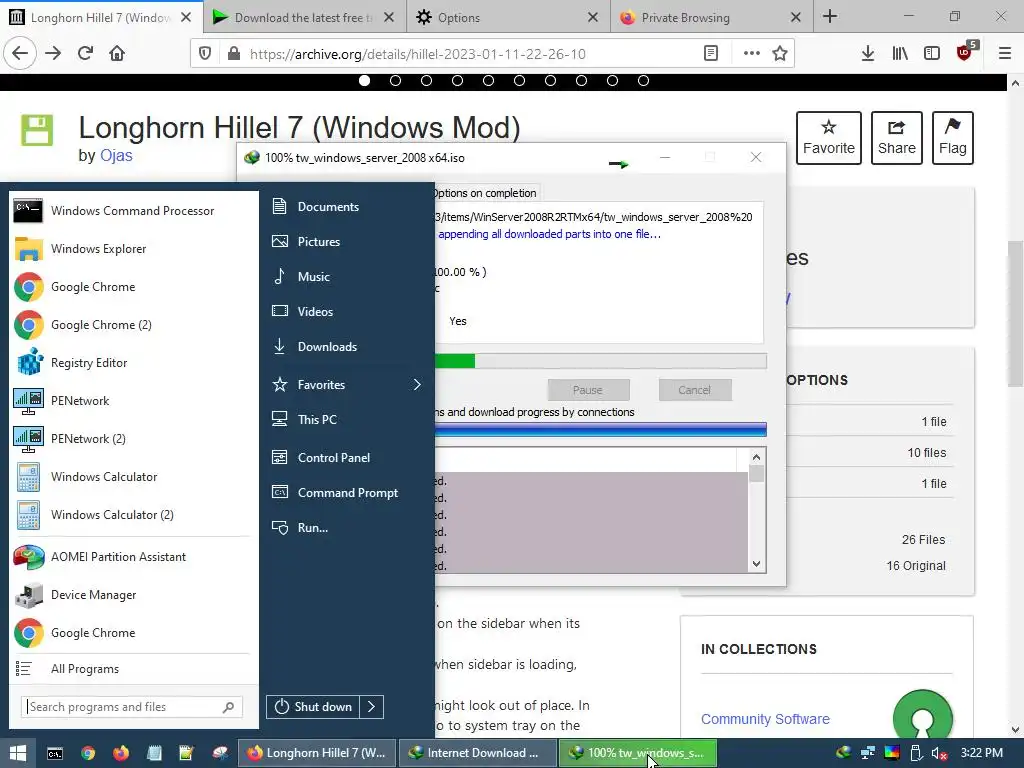Open a new Firefox tab
1024x768 pixels.
coord(830,16)
